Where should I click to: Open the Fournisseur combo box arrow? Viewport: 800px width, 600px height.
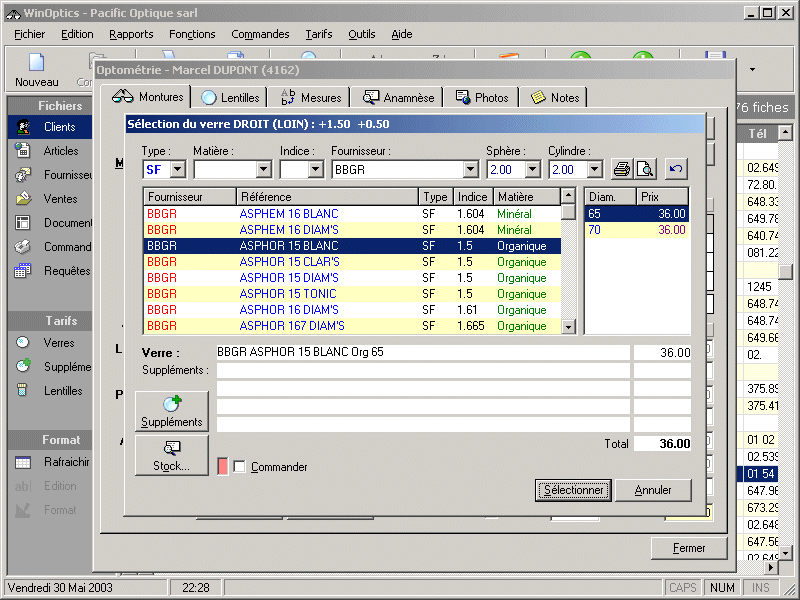coord(470,170)
